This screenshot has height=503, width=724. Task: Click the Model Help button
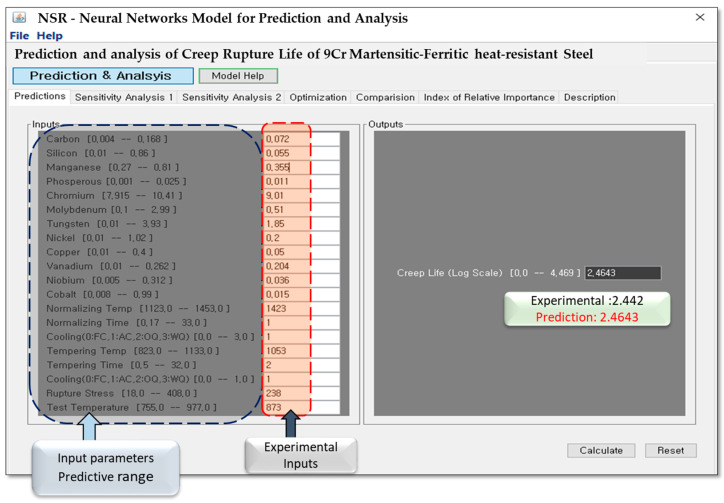(238, 76)
